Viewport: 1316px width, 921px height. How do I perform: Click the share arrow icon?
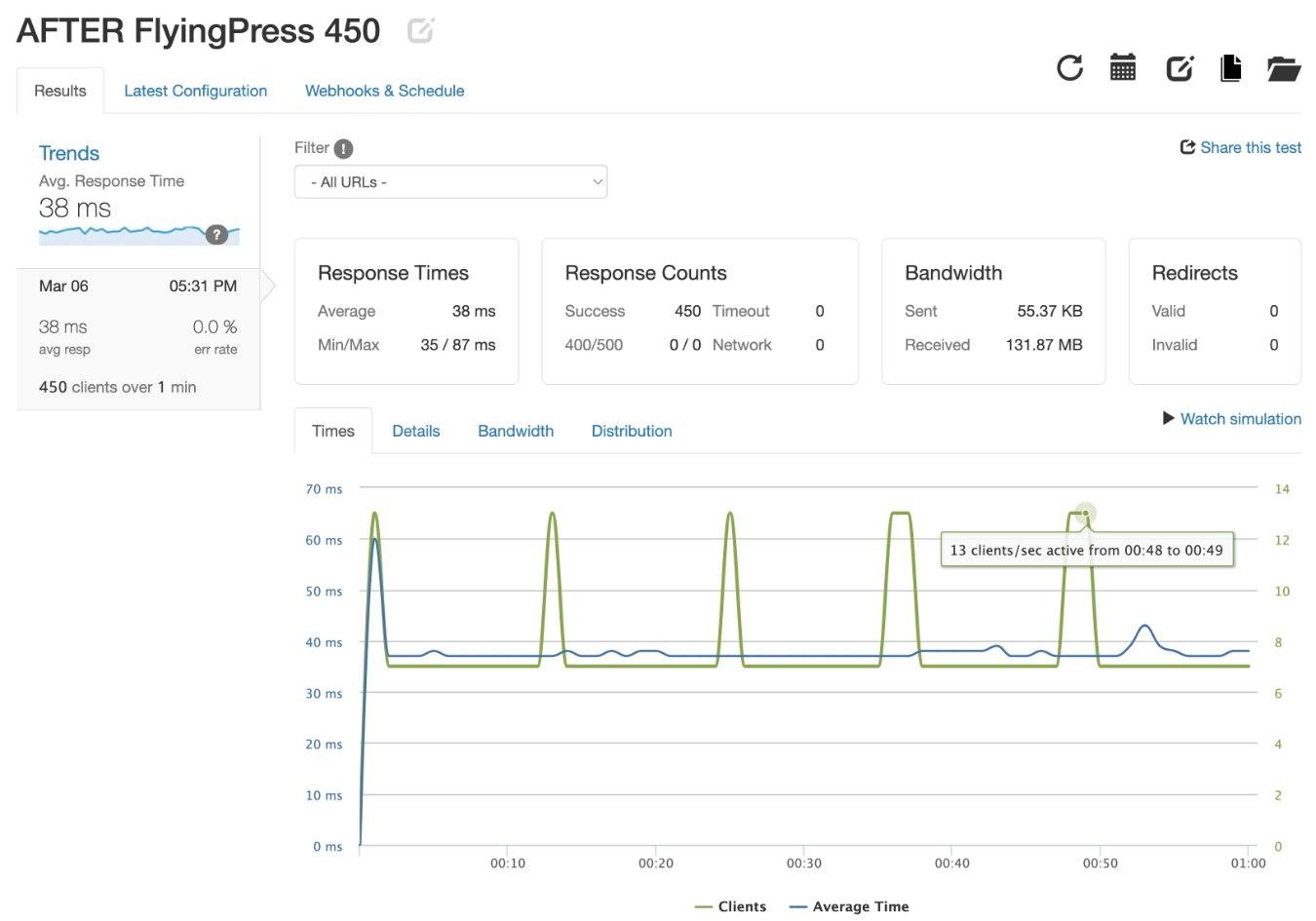tap(1187, 147)
